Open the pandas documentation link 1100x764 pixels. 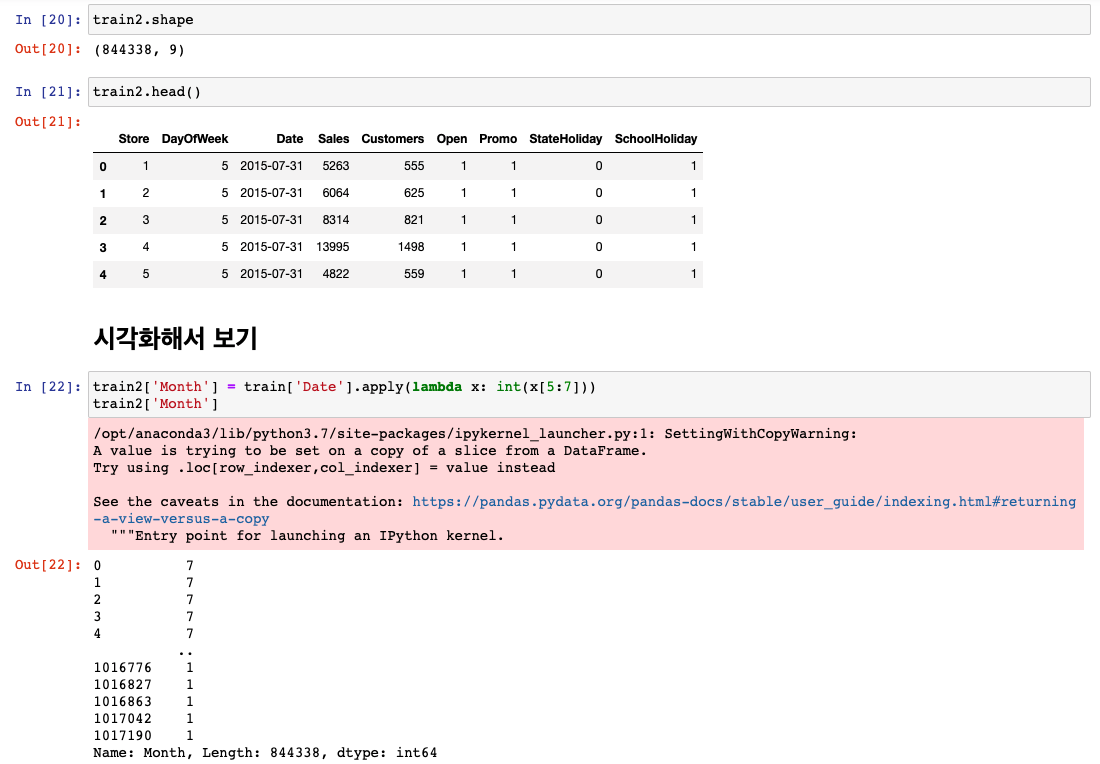point(584,510)
